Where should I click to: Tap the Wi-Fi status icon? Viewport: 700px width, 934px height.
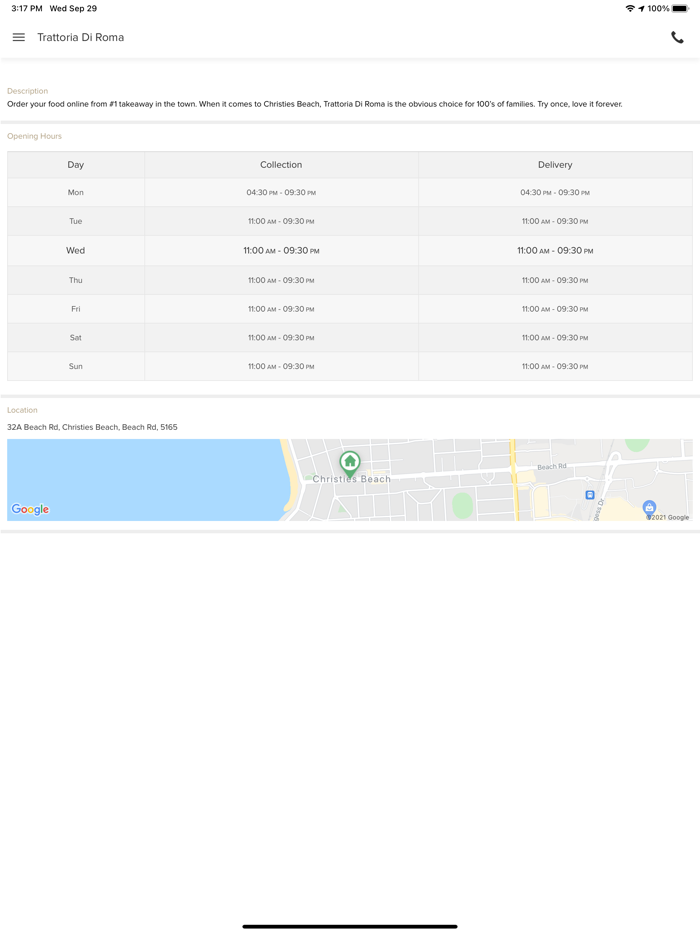point(630,8)
